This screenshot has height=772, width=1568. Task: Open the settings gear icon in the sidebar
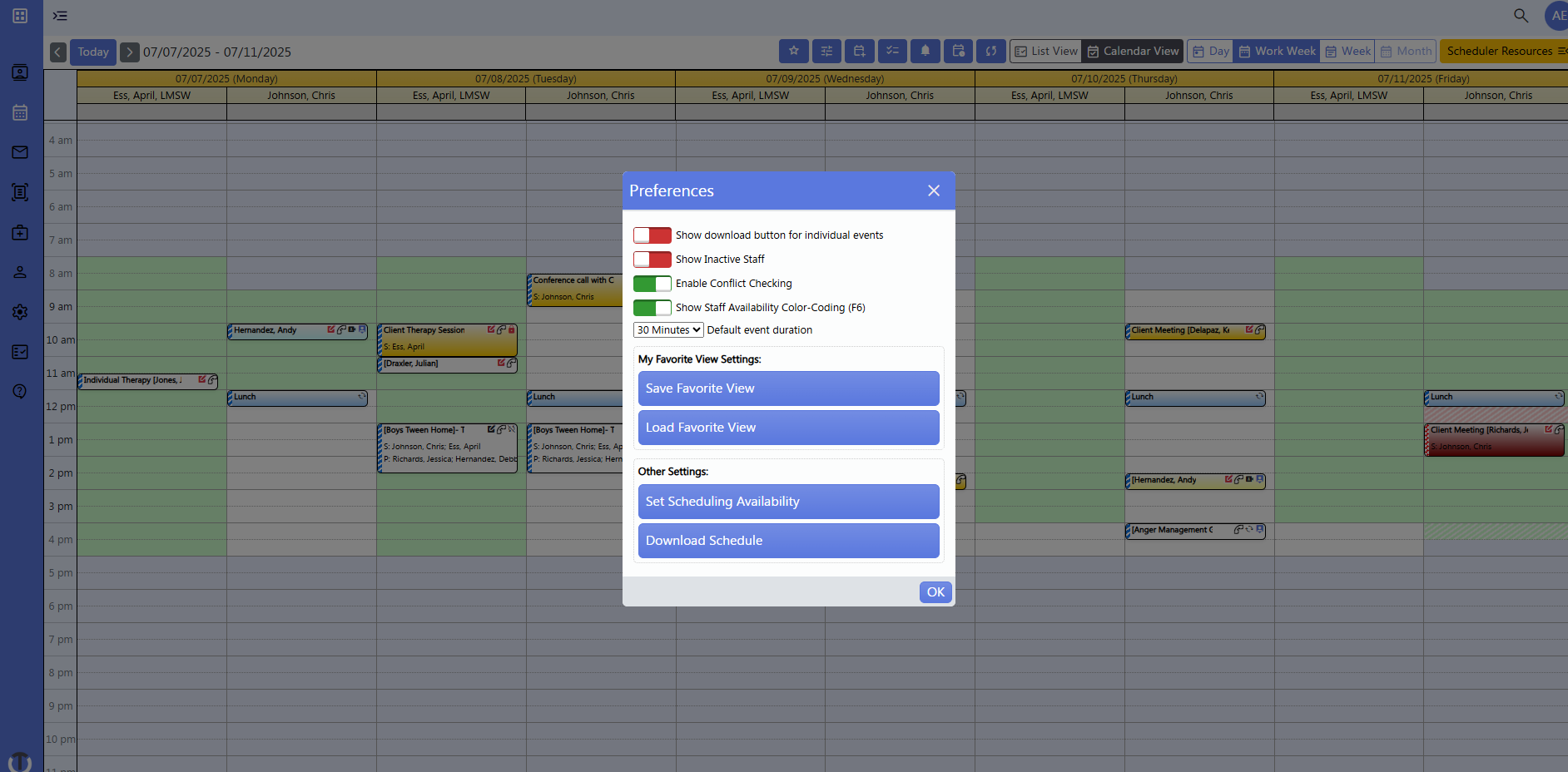point(20,312)
